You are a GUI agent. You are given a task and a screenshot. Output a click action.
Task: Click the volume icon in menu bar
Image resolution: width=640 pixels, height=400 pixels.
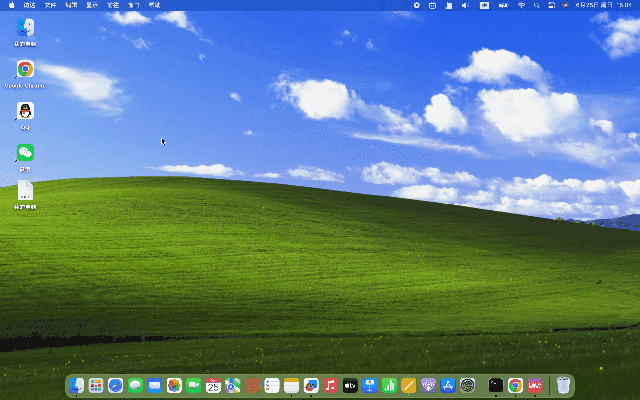pyautogui.click(x=465, y=5)
